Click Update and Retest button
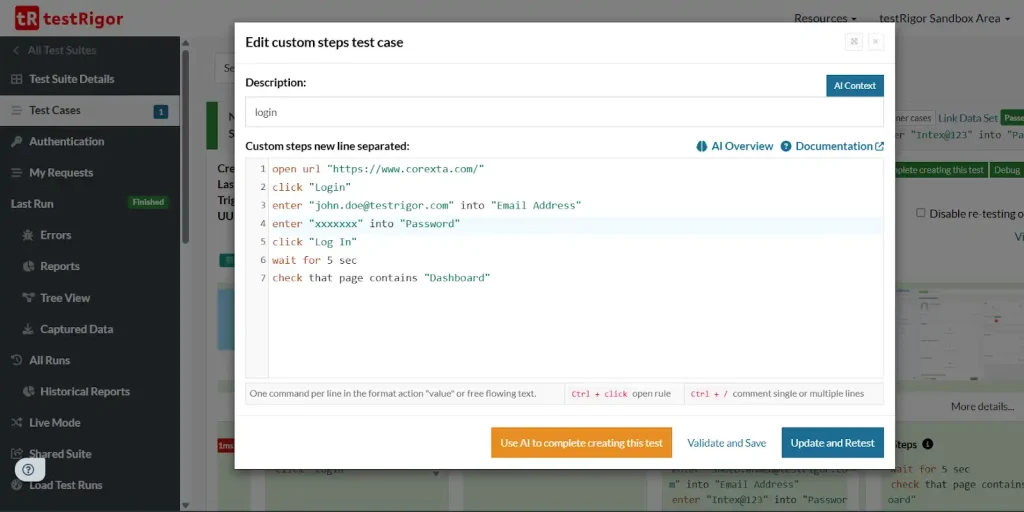The width and height of the screenshot is (1024, 512). click(833, 443)
